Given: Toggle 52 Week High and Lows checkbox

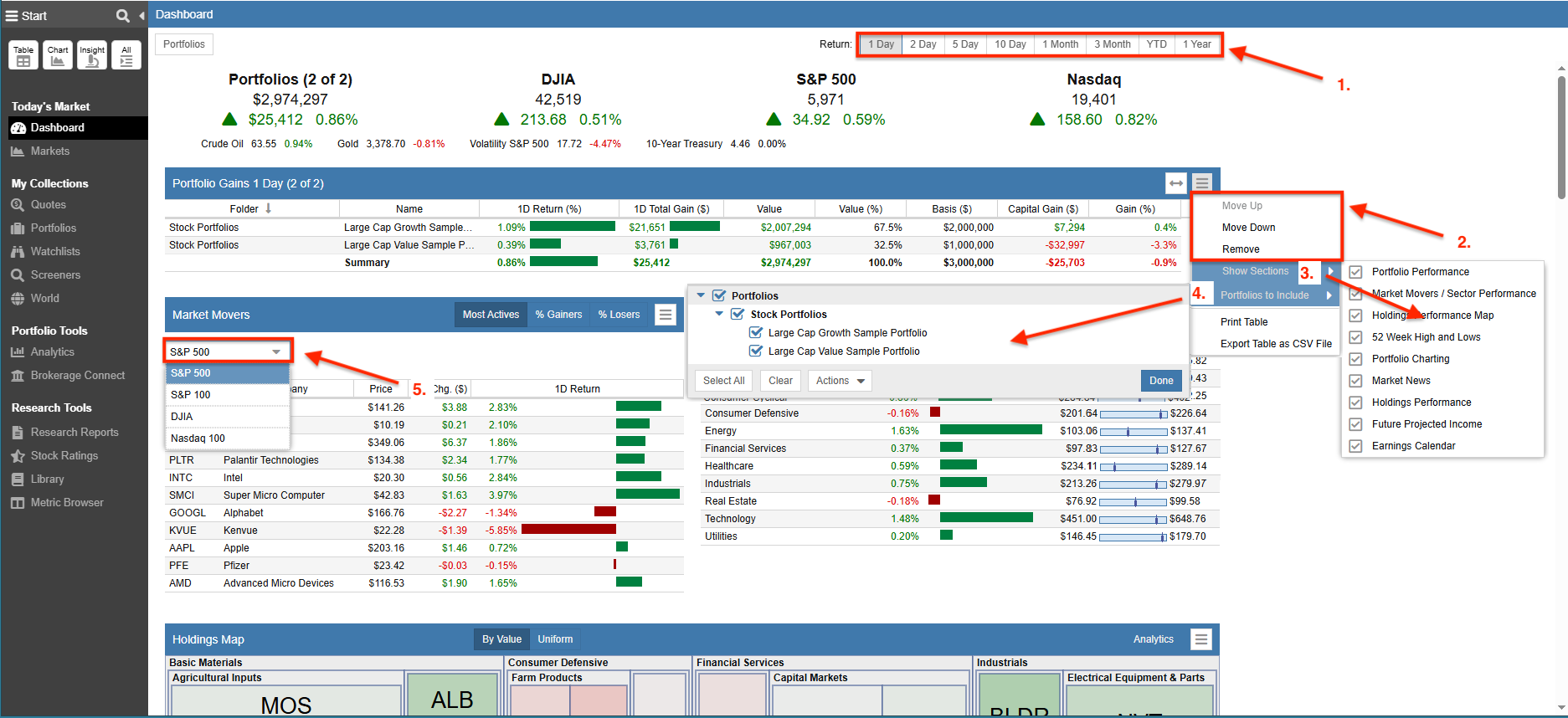Looking at the screenshot, I should 1355,337.
